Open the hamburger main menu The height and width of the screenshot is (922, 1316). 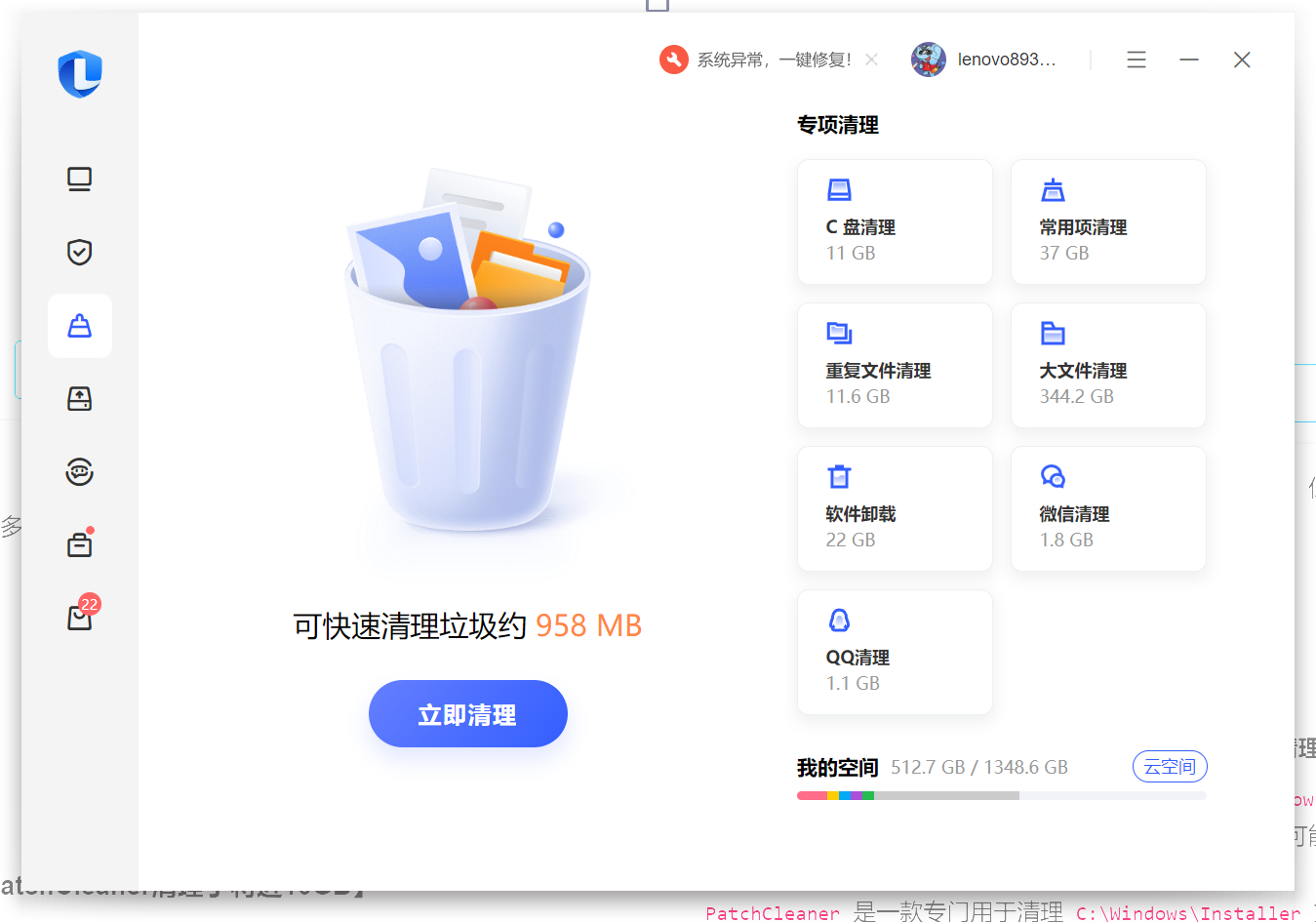click(1136, 59)
